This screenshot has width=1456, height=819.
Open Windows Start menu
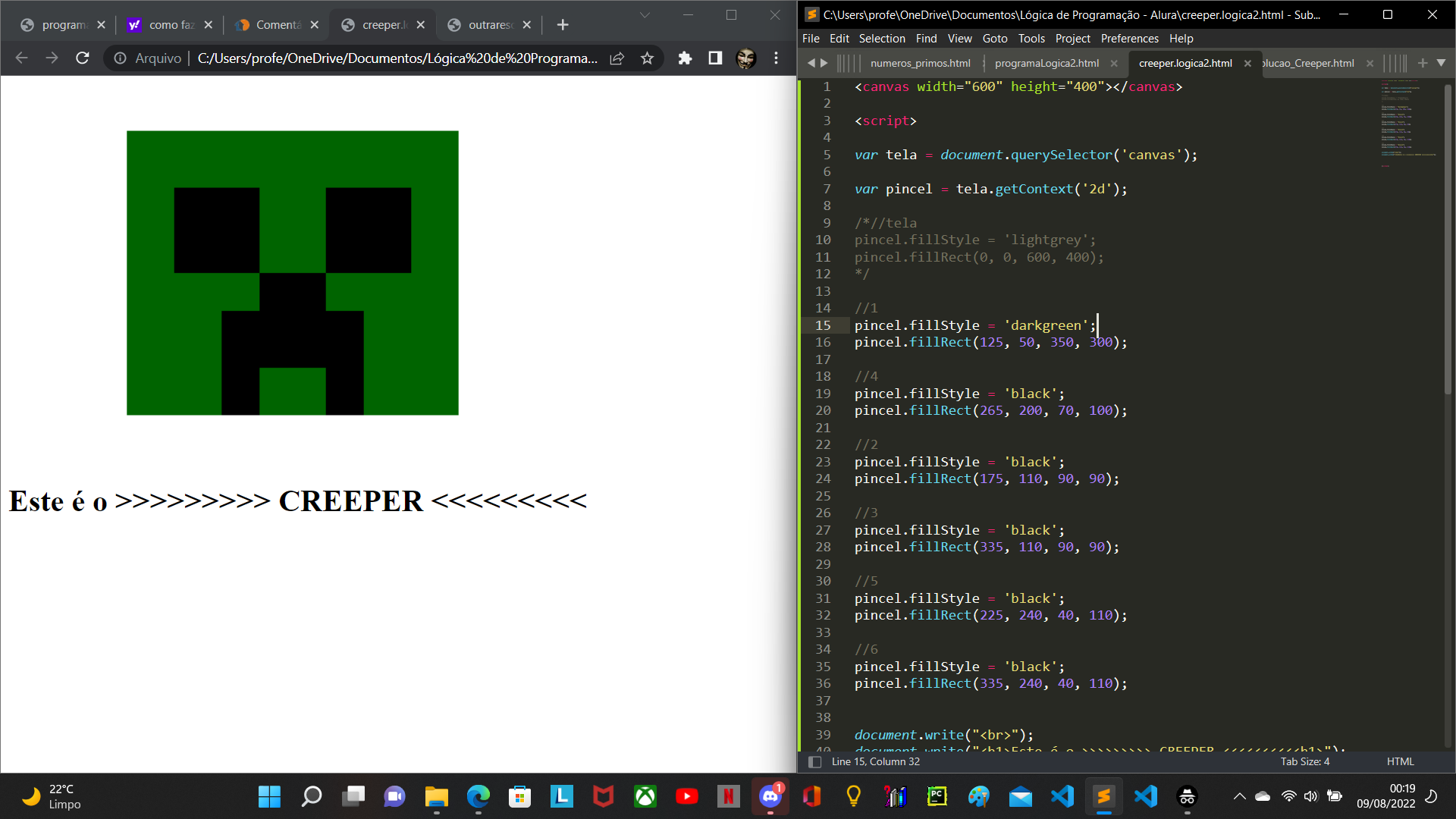pyautogui.click(x=269, y=796)
